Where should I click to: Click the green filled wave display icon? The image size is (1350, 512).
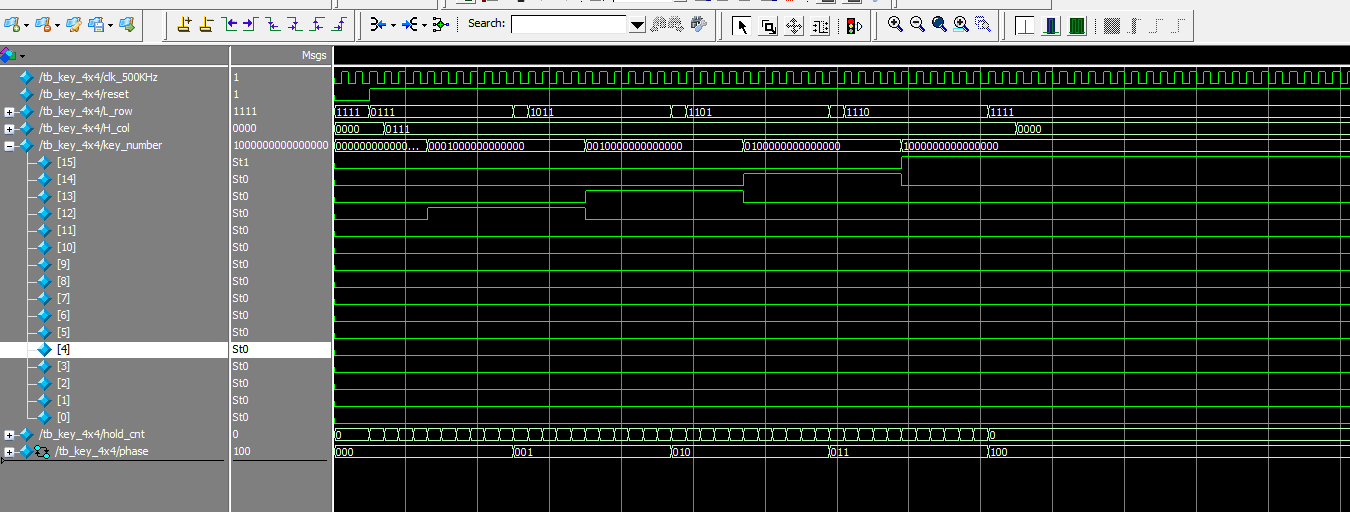[x=1077, y=26]
